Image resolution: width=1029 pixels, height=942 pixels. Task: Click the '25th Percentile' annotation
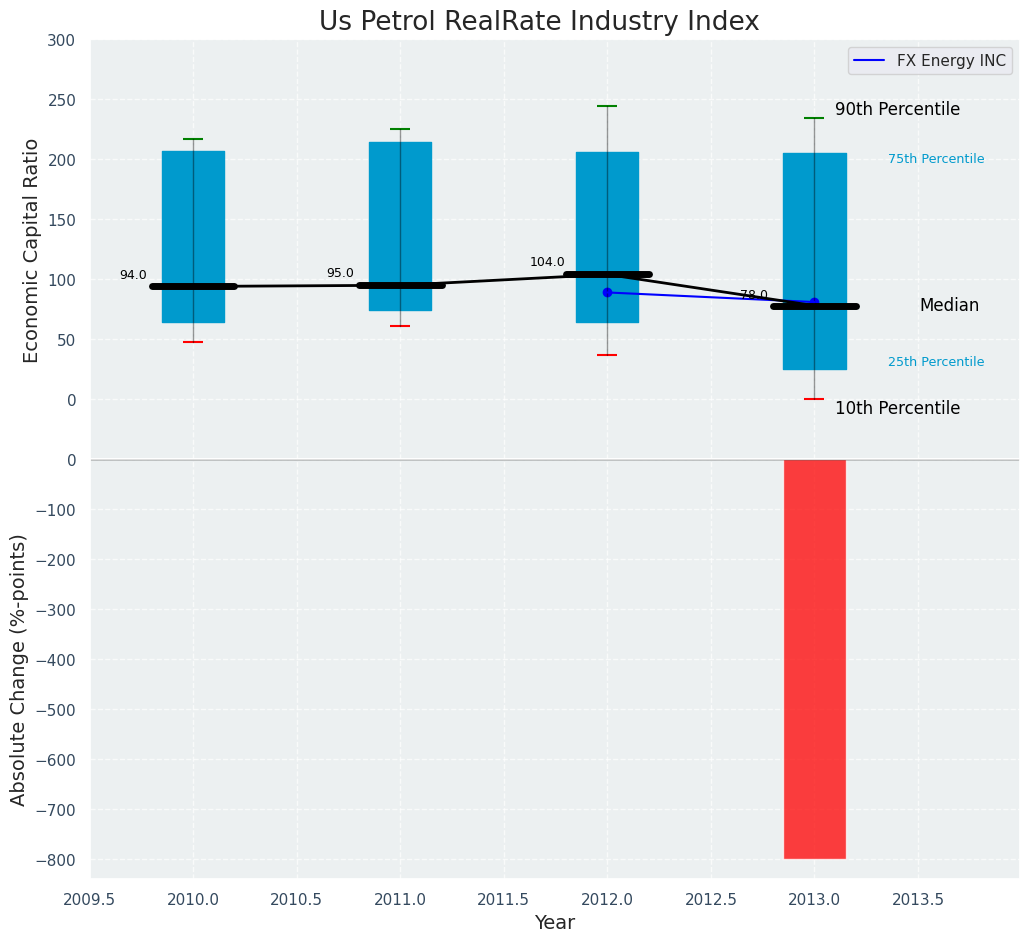pos(935,362)
